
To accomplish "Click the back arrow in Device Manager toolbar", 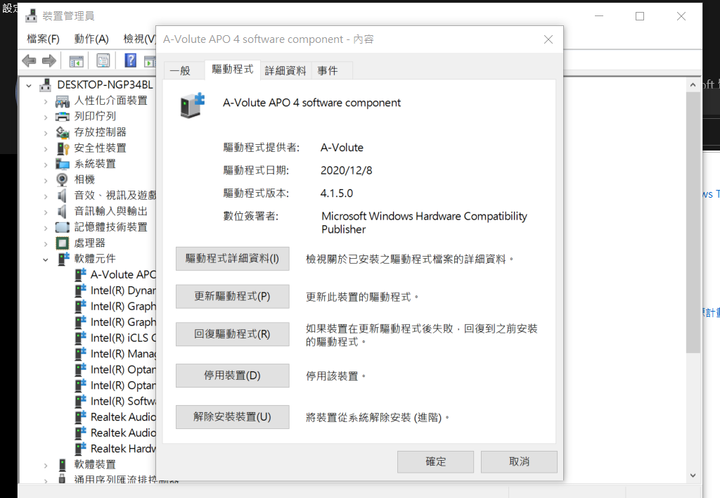I will tap(29, 61).
